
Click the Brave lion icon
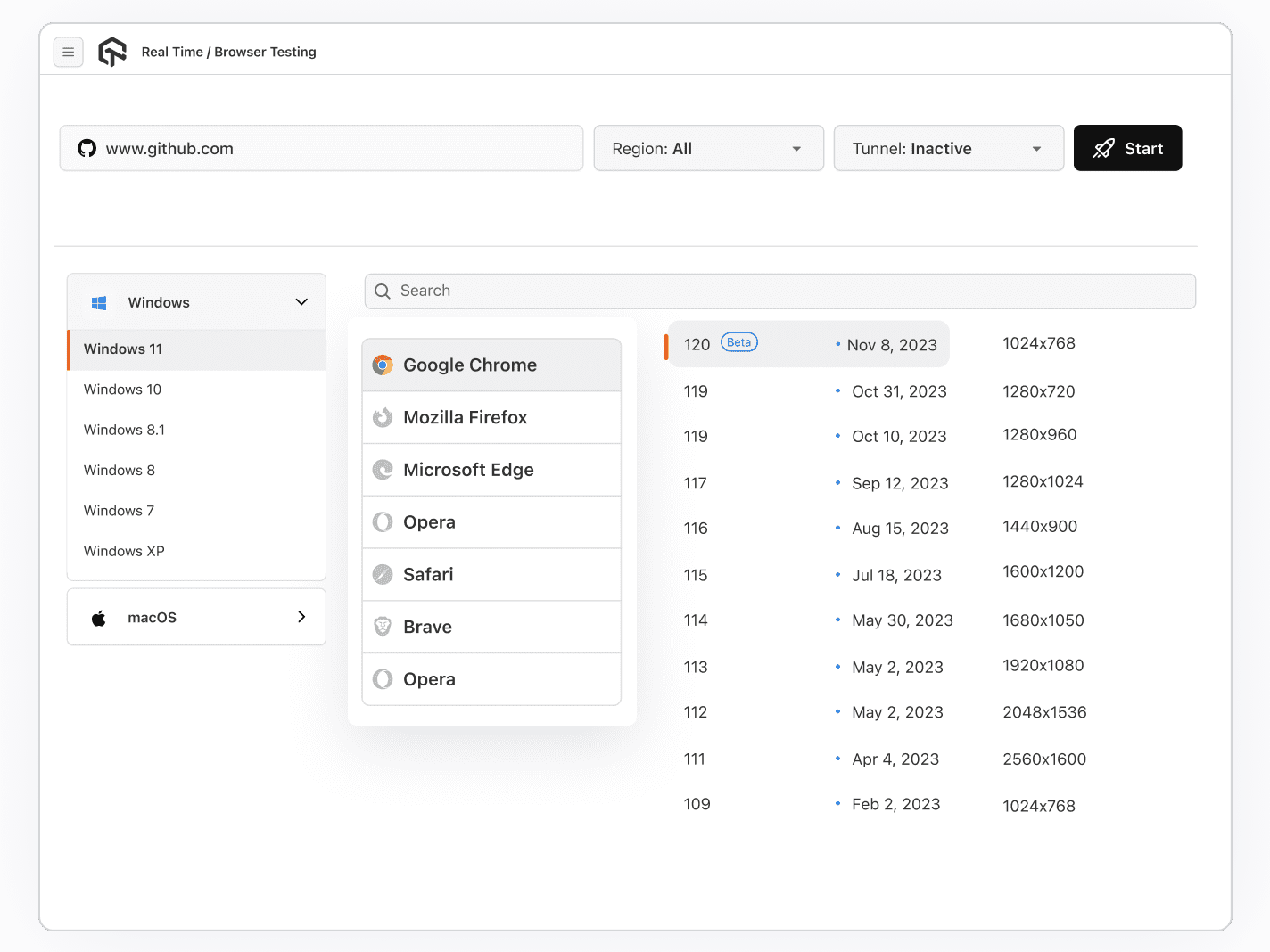383,628
